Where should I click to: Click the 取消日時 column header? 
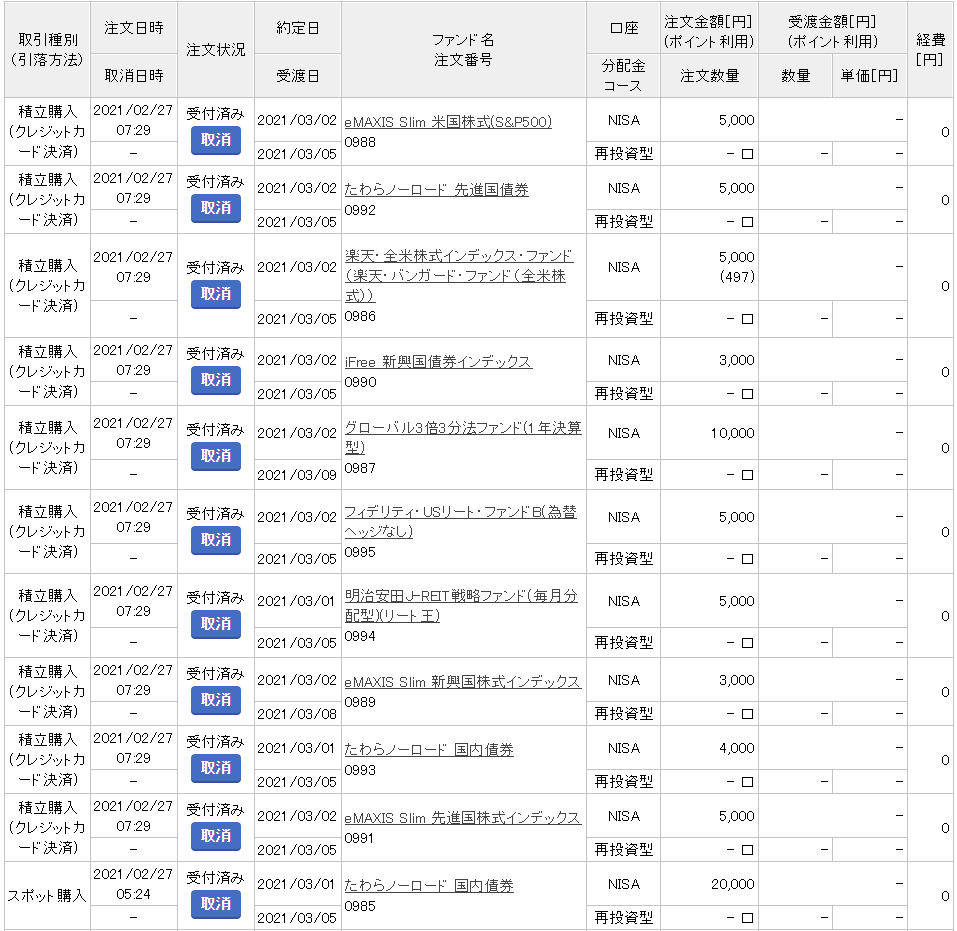pyautogui.click(x=134, y=76)
